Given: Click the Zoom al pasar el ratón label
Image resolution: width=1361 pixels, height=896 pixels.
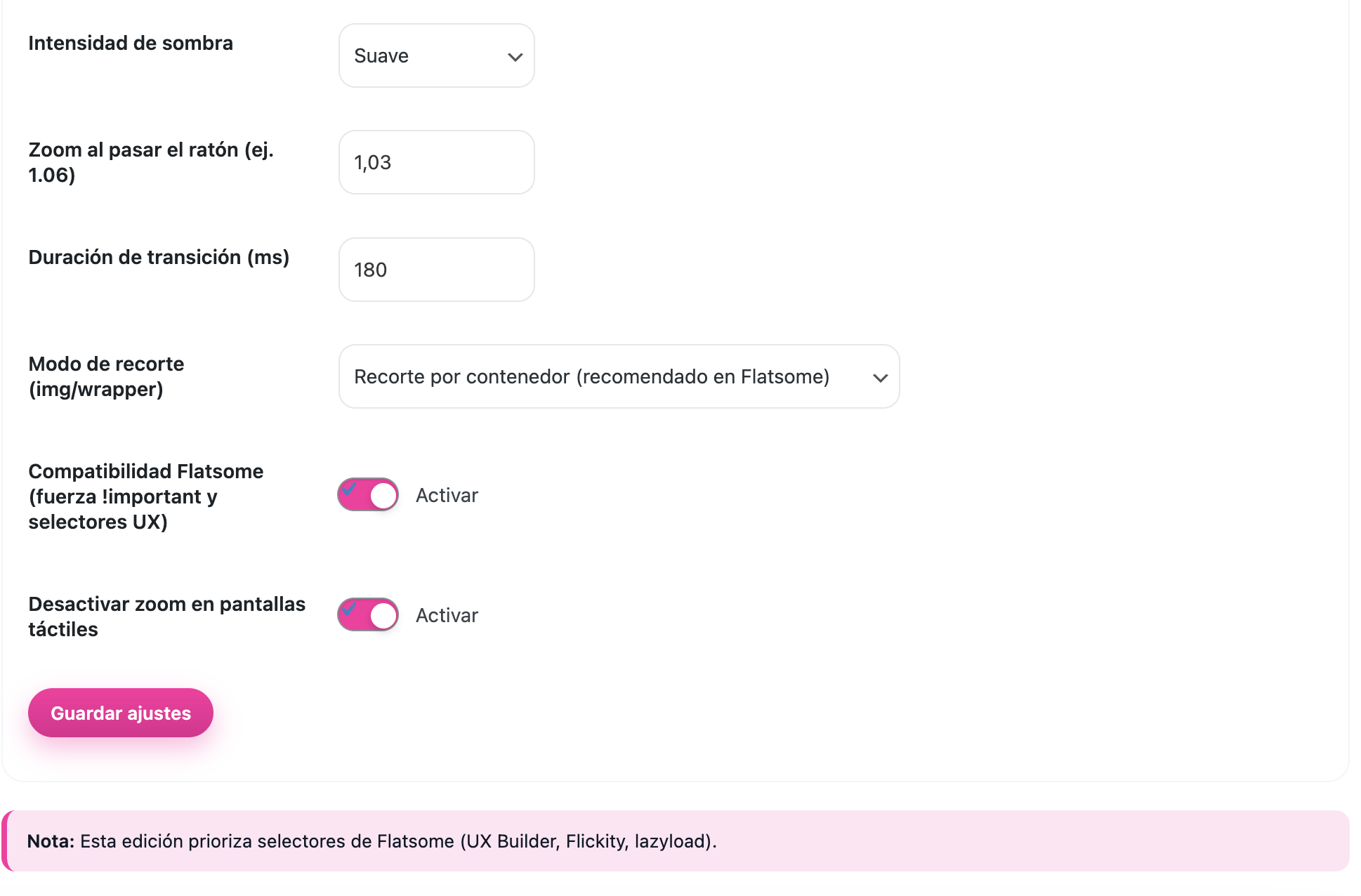Looking at the screenshot, I should coord(151,162).
